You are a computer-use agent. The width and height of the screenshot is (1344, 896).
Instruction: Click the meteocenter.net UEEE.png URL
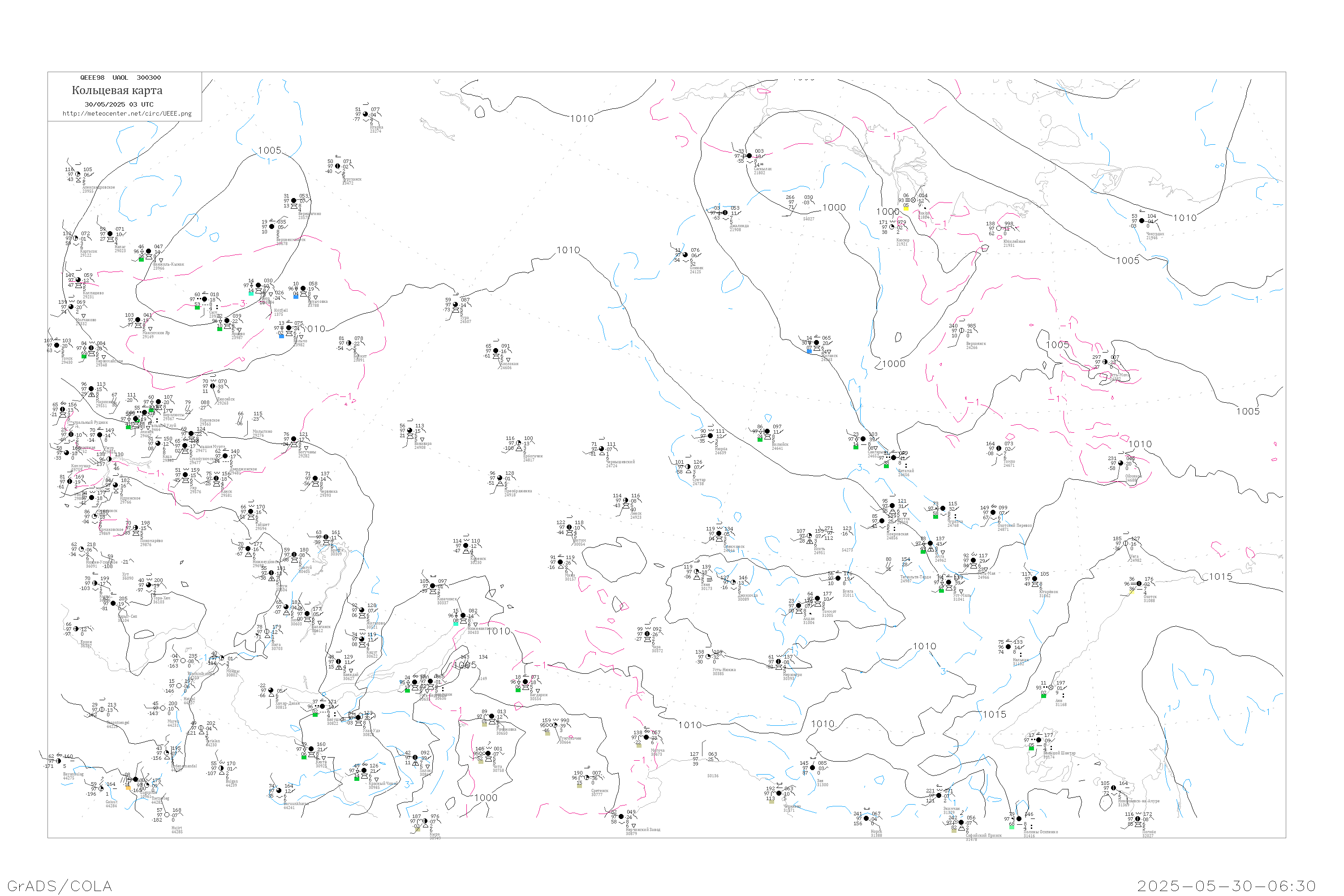point(127,114)
